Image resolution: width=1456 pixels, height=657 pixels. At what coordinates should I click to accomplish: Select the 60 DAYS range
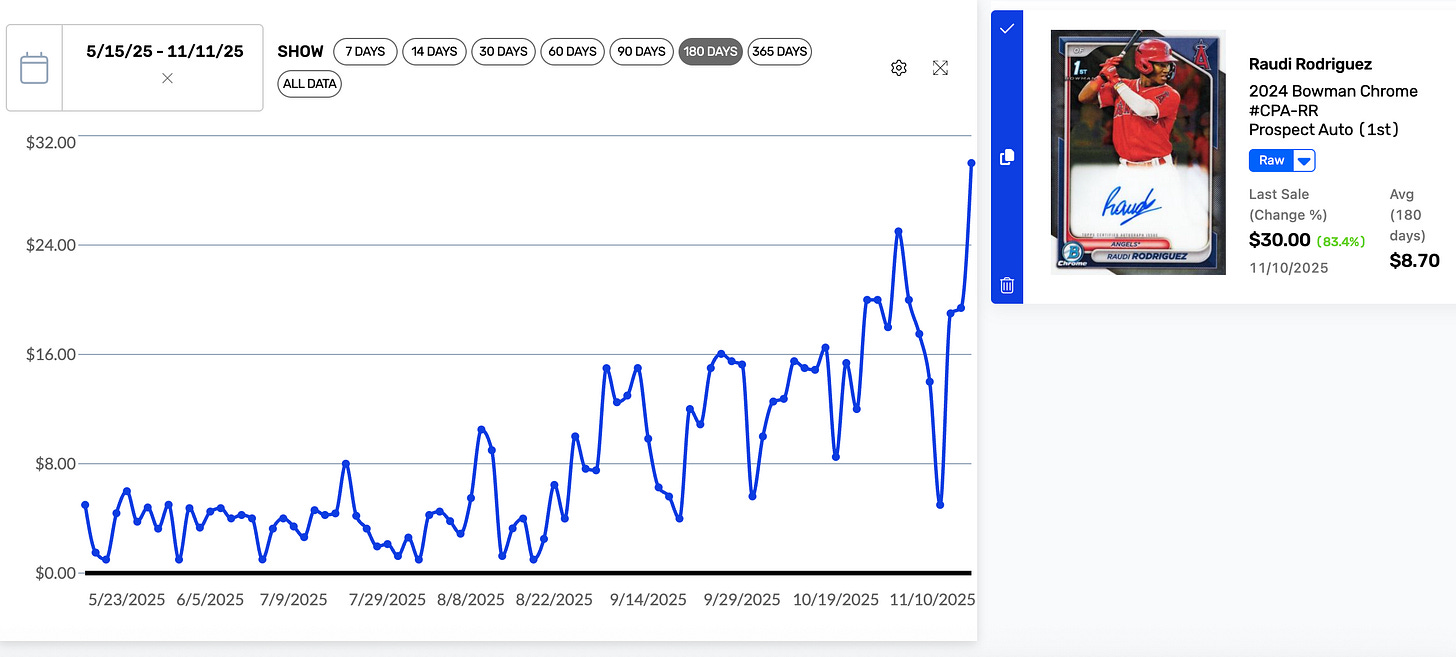(572, 52)
